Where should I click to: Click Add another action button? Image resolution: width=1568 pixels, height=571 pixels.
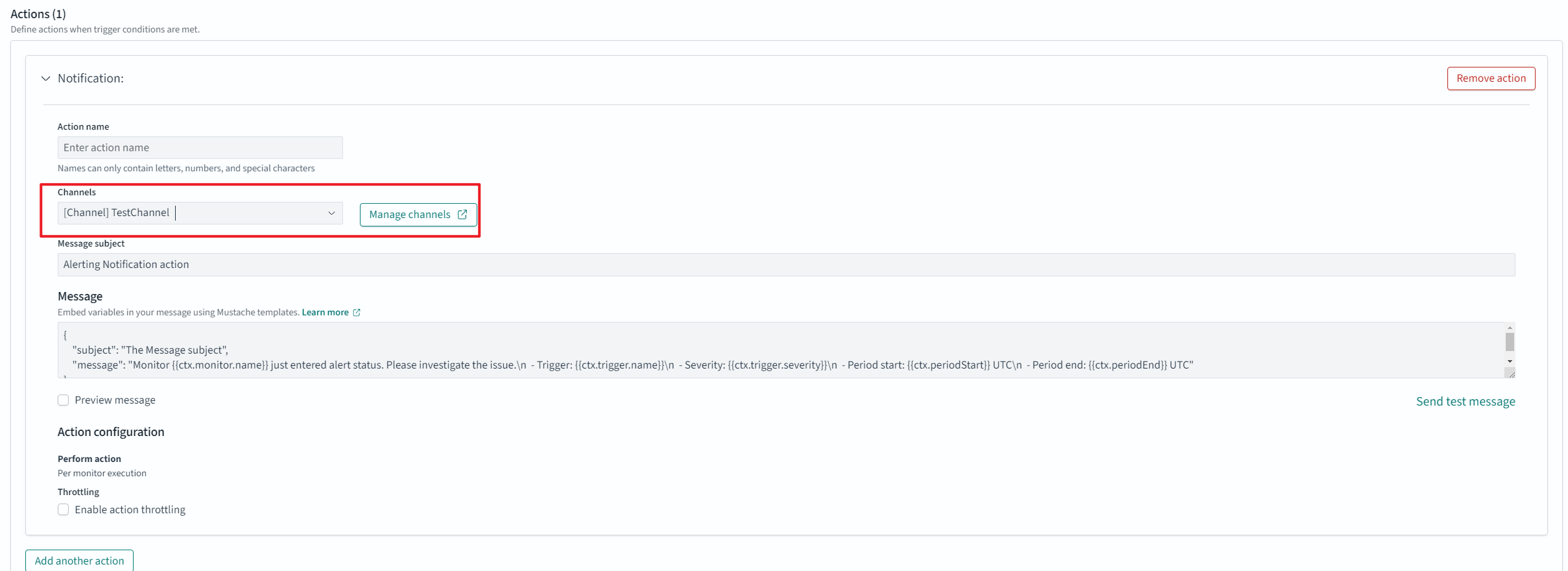coord(79,561)
